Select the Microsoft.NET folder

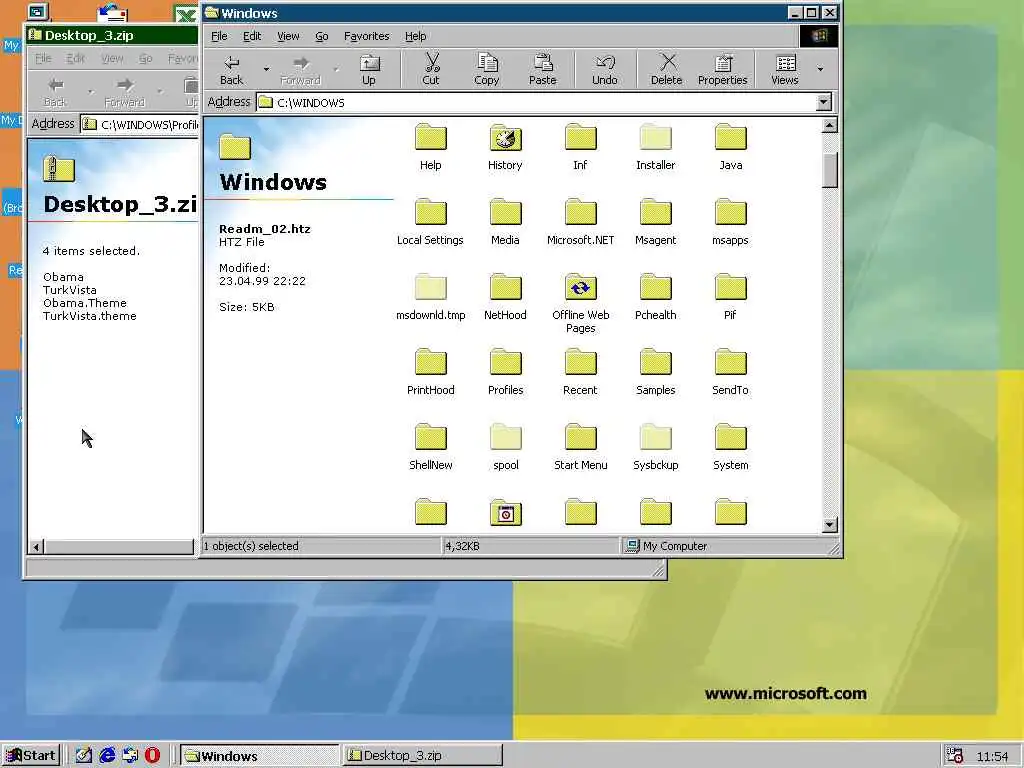pos(580,222)
